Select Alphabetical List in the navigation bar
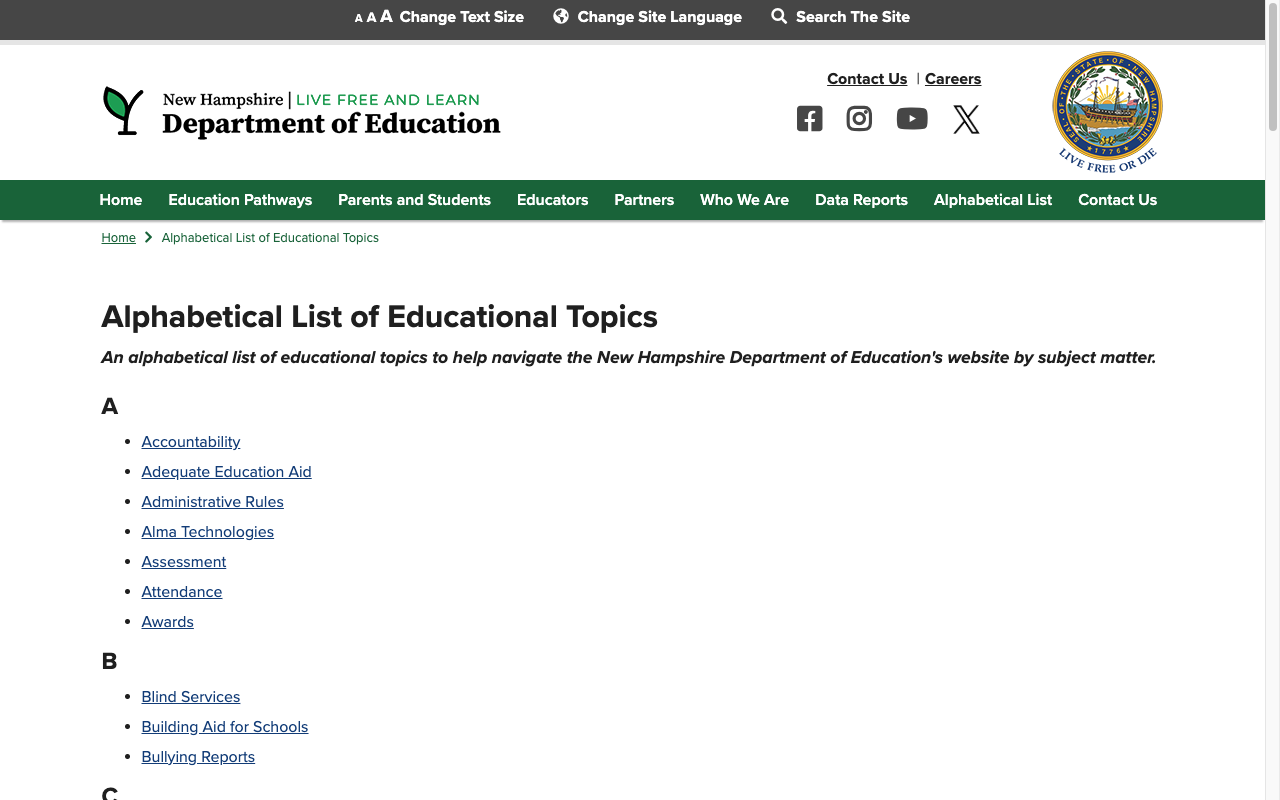Image resolution: width=1280 pixels, height=800 pixels. point(993,200)
